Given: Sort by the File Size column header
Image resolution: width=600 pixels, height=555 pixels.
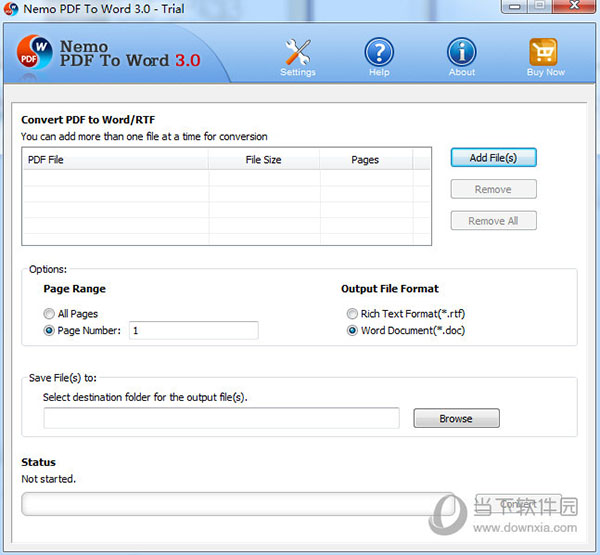Looking at the screenshot, I should click(264, 160).
